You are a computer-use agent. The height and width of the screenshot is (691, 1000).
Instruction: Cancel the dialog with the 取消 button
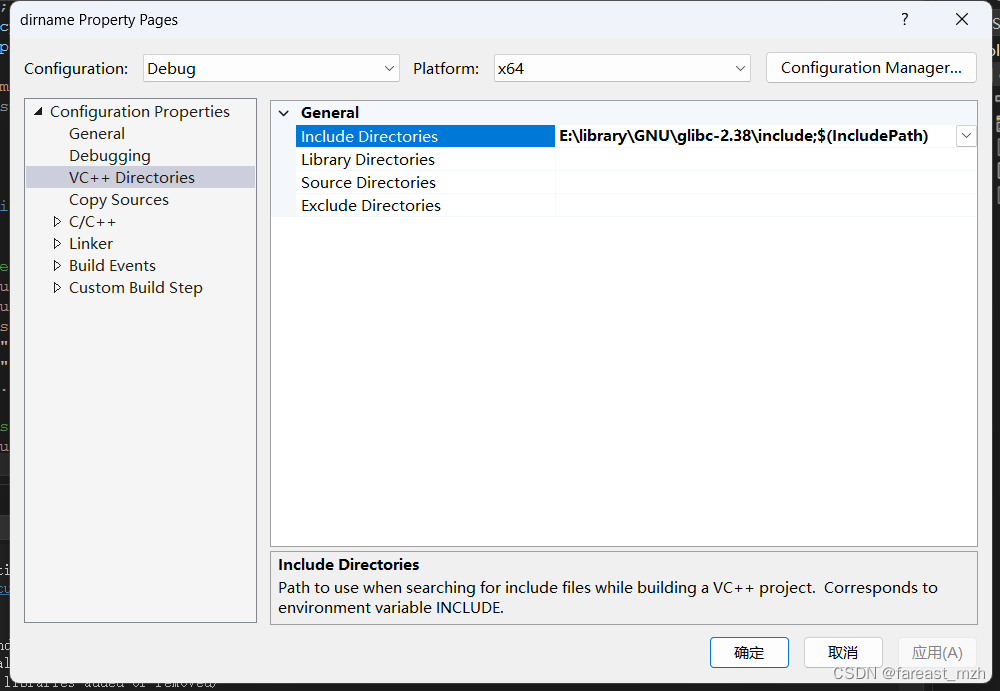[x=843, y=652]
